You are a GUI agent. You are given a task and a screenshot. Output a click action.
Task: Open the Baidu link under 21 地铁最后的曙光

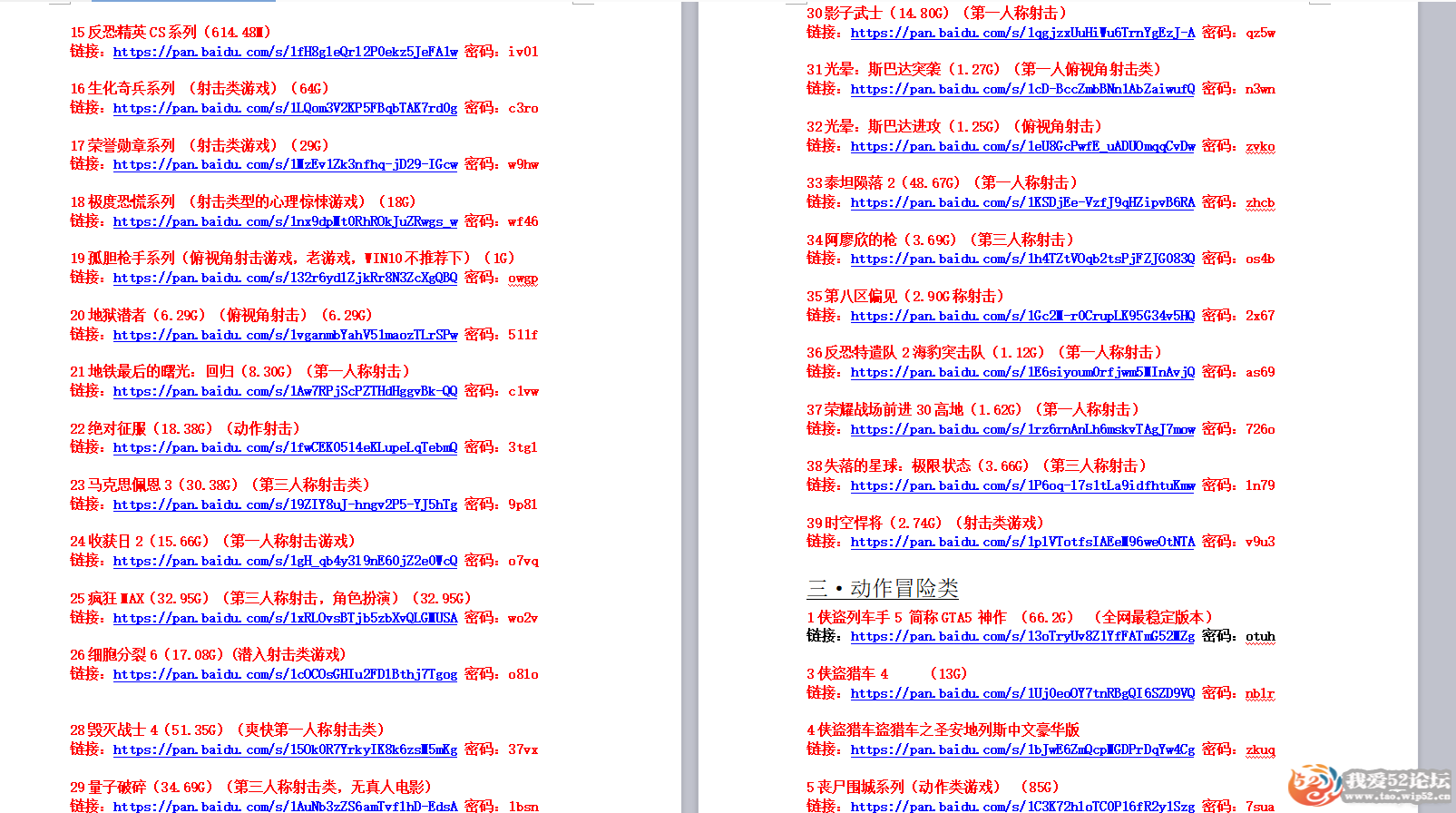pyautogui.click(x=285, y=391)
